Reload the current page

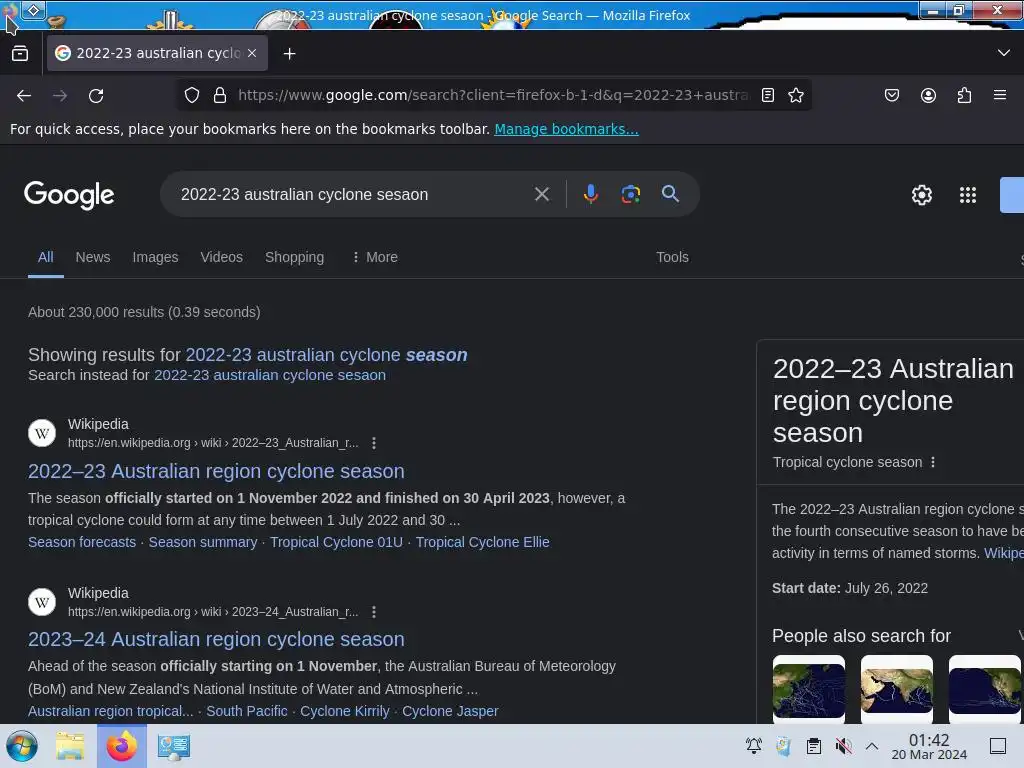click(96, 96)
